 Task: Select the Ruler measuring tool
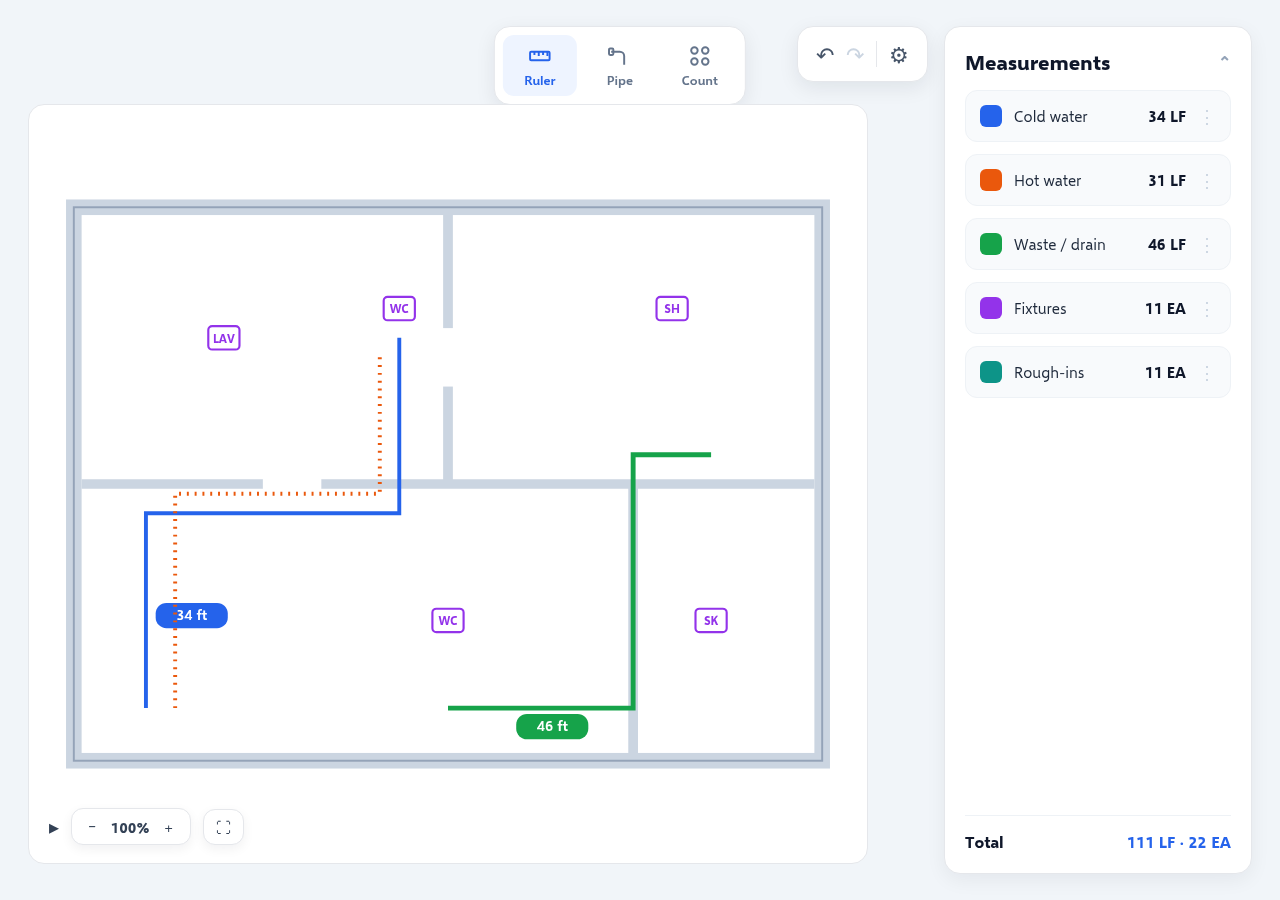click(x=540, y=66)
